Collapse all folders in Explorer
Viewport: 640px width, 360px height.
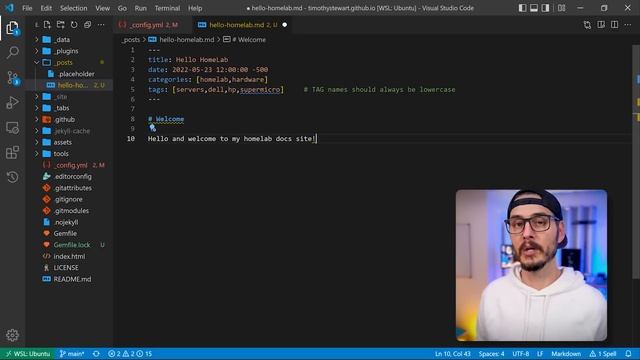pos(87,25)
